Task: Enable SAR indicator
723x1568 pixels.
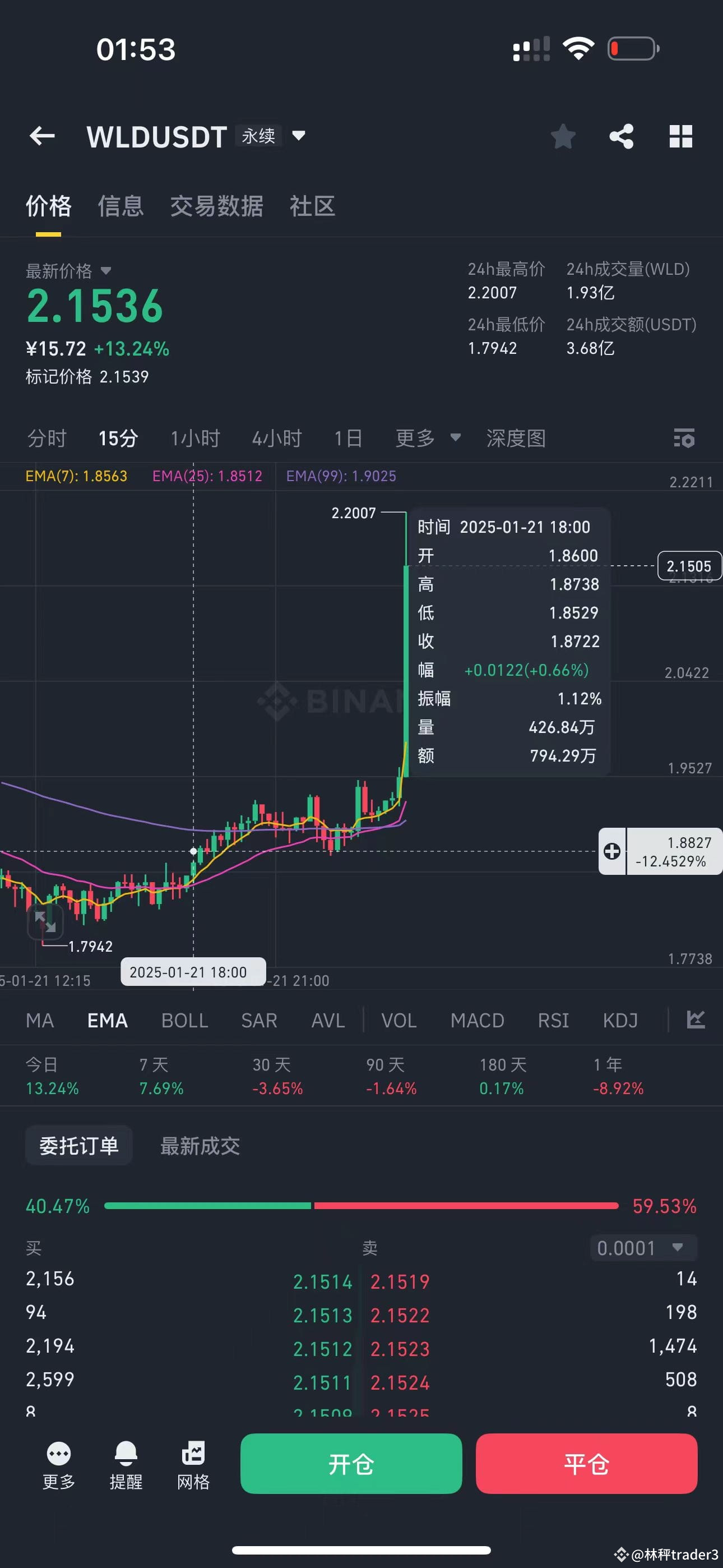Action: tap(259, 1020)
